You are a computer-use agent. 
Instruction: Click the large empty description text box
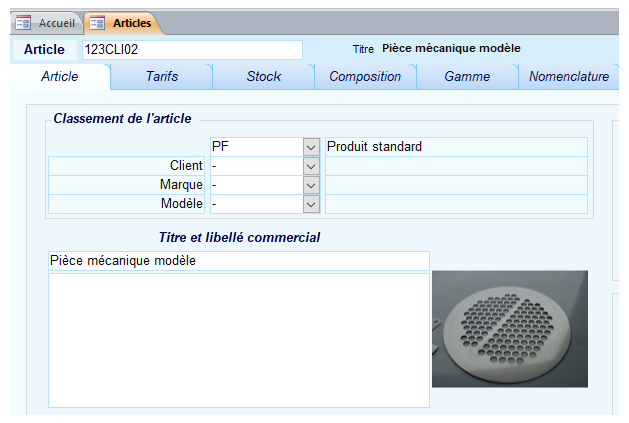(x=238, y=340)
